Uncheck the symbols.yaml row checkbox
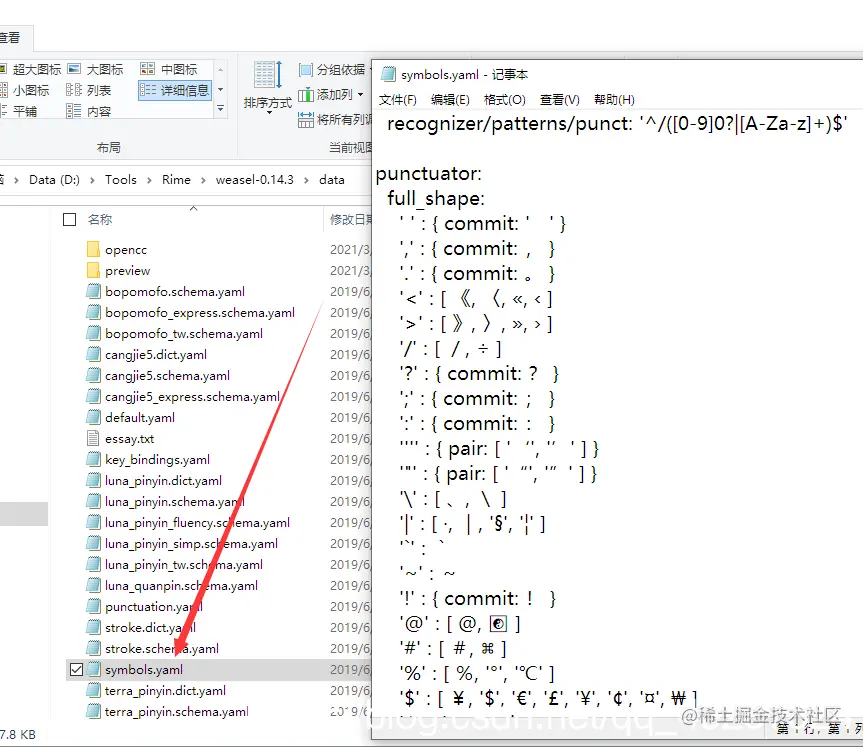The height and width of the screenshot is (747, 863). 77,670
